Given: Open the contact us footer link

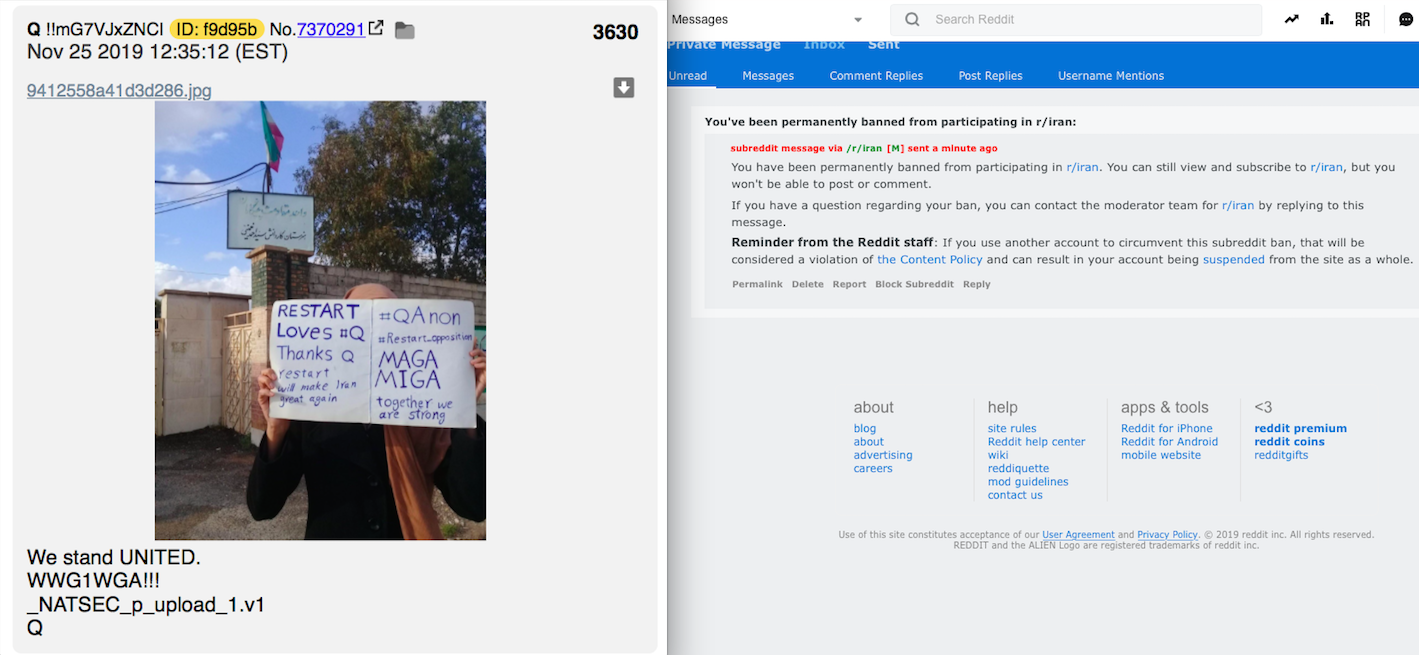Looking at the screenshot, I should pos(1015,495).
